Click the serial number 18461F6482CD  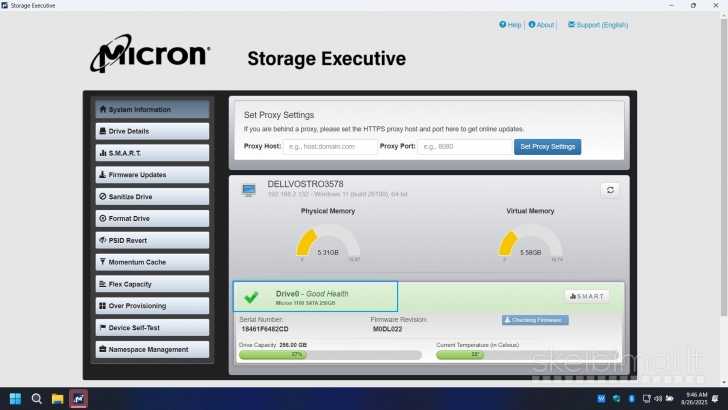tap(265, 329)
